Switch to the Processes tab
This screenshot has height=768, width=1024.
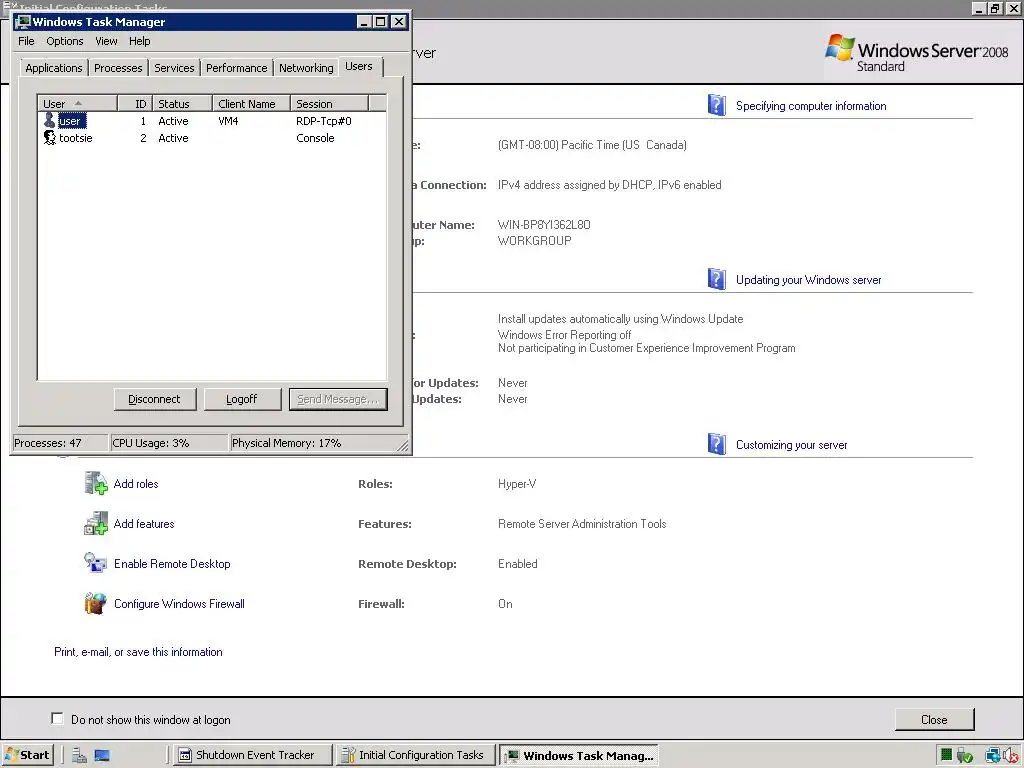[x=118, y=68]
